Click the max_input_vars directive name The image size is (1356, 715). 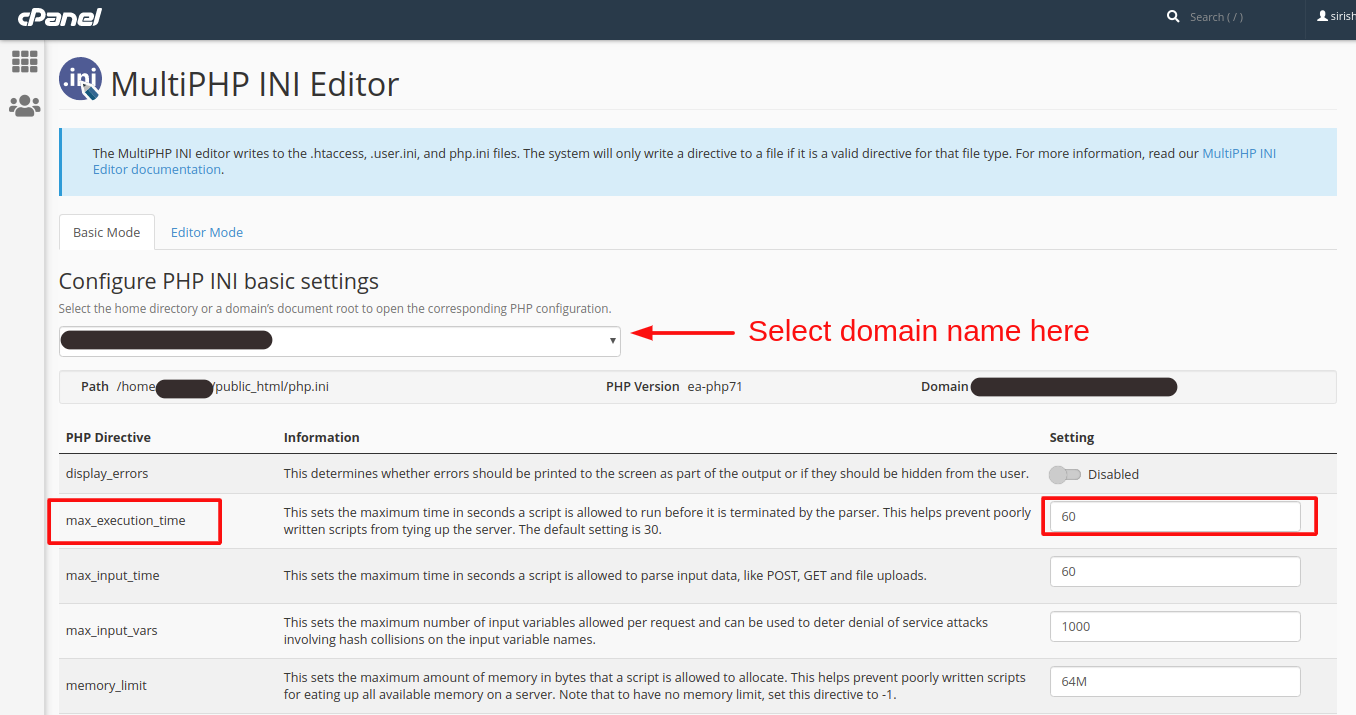click(112, 631)
